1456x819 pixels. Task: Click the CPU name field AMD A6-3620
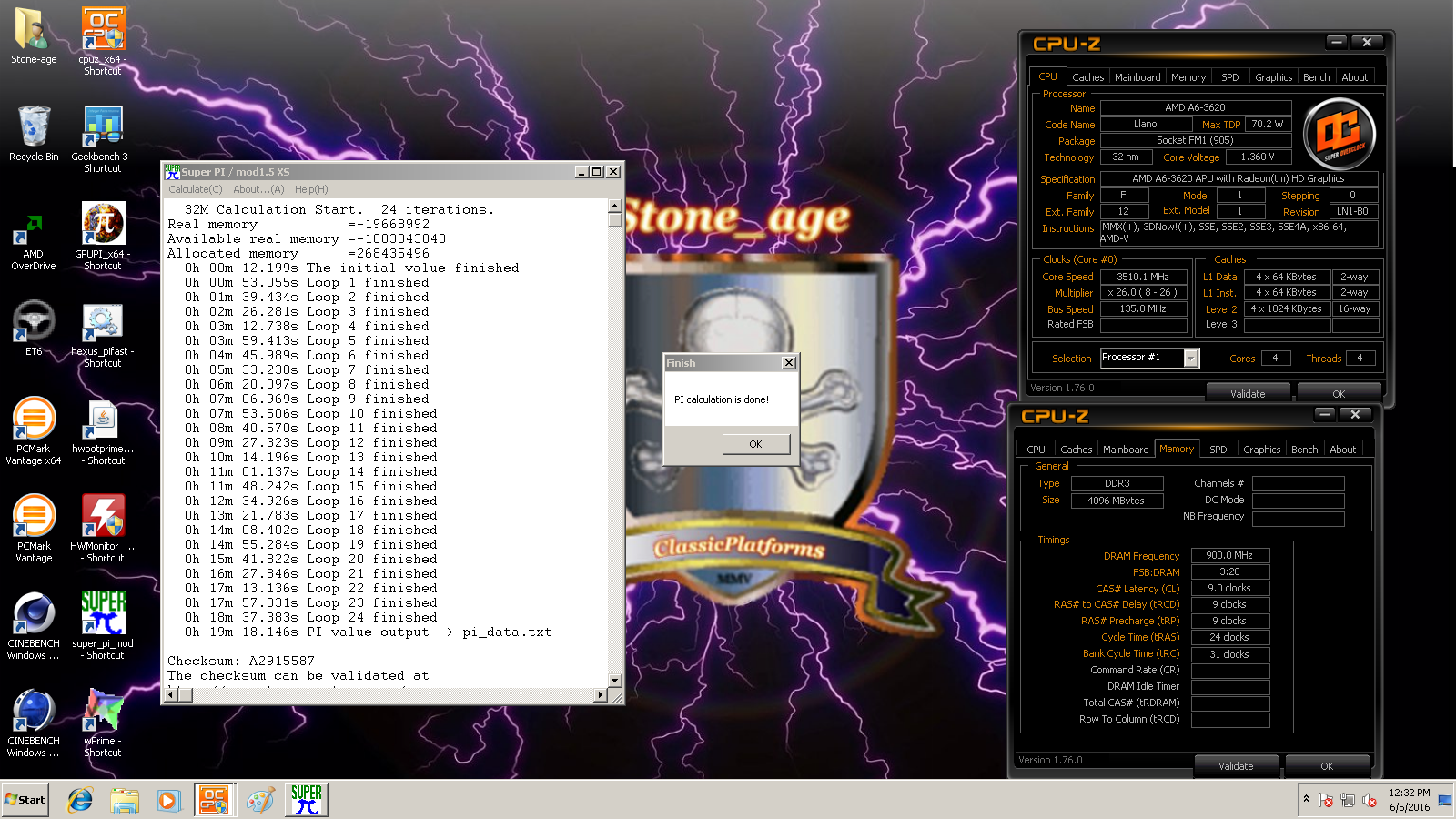click(1195, 107)
